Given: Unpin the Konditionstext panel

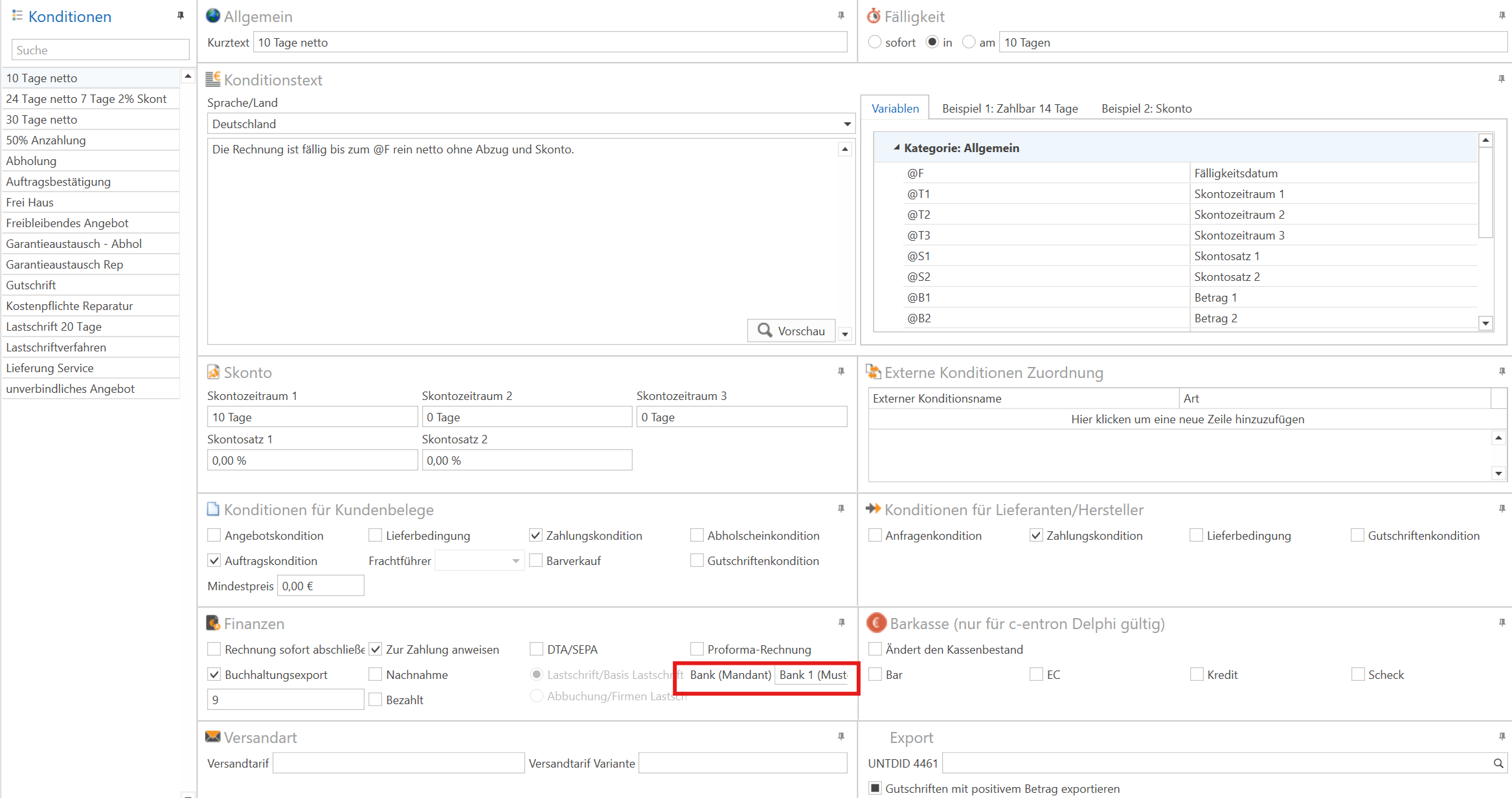Looking at the screenshot, I should click(x=1502, y=79).
